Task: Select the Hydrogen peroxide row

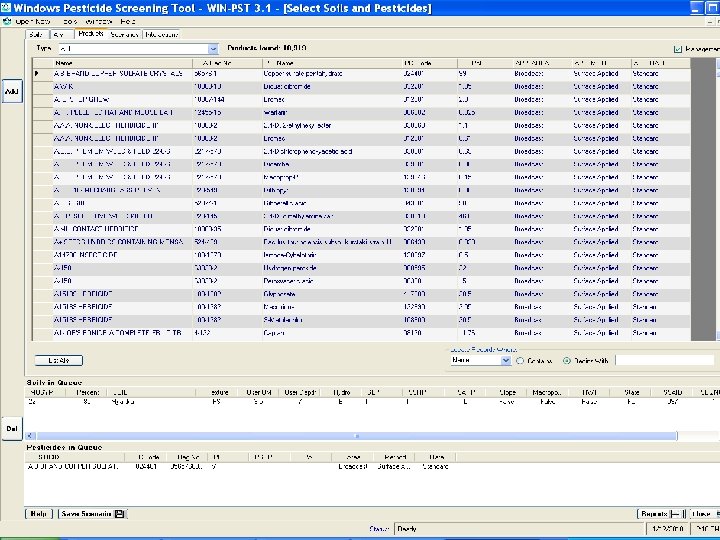Action: (x=361, y=268)
